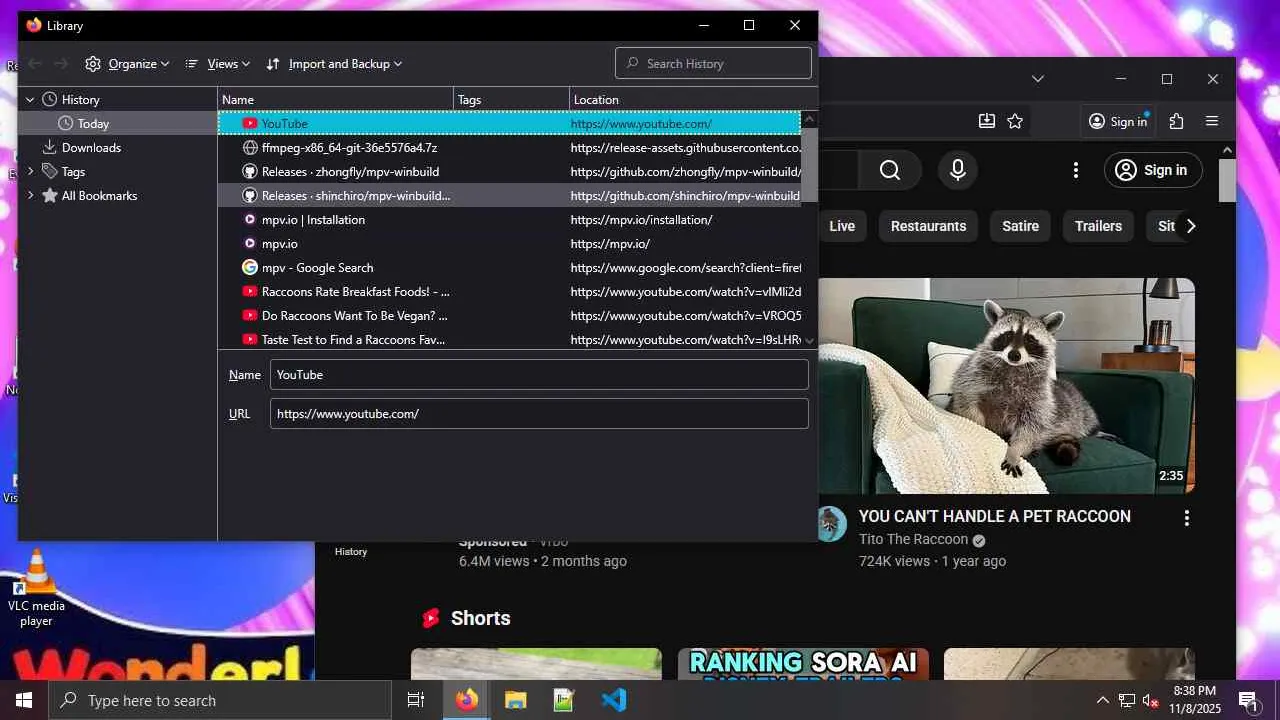
Task: Show hidden system tray icons
Action: click(x=1102, y=700)
